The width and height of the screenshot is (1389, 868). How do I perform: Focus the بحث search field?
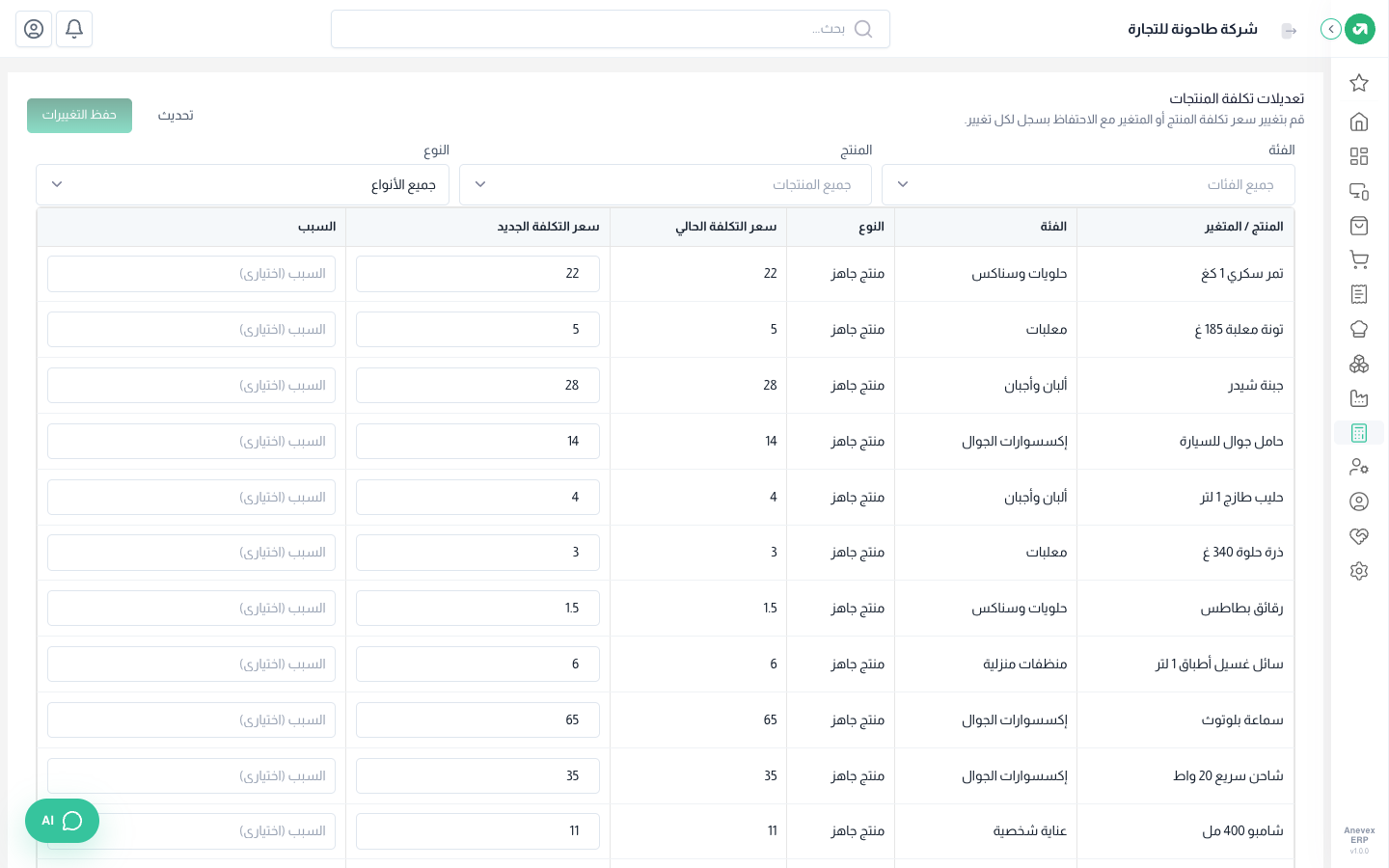click(611, 29)
